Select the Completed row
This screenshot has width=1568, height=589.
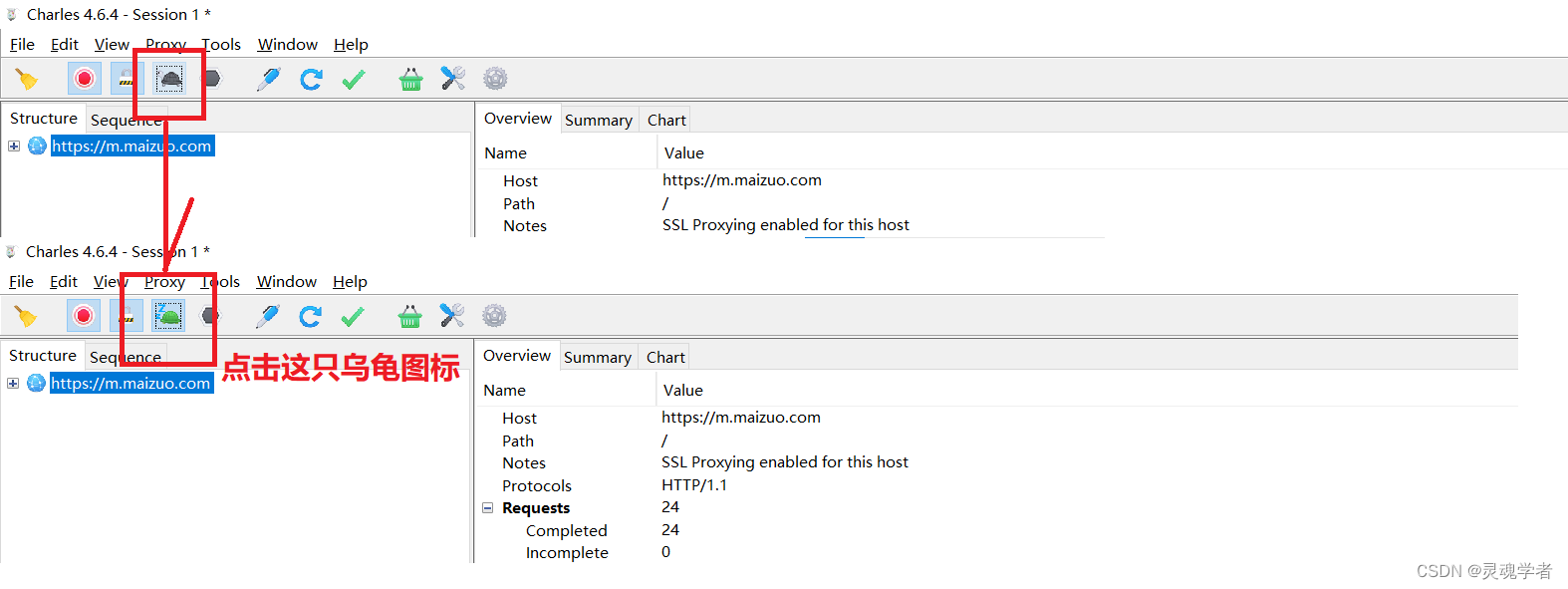(x=567, y=530)
